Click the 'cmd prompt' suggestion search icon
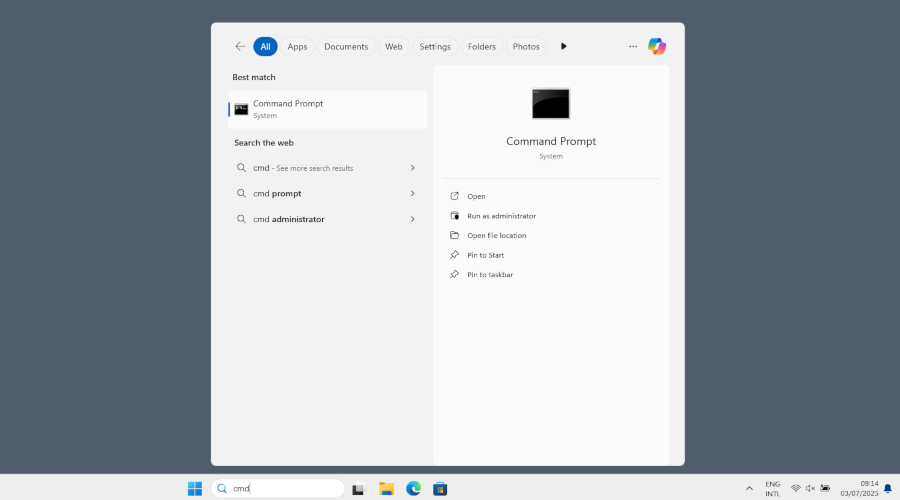This screenshot has width=900, height=500. (x=241, y=193)
